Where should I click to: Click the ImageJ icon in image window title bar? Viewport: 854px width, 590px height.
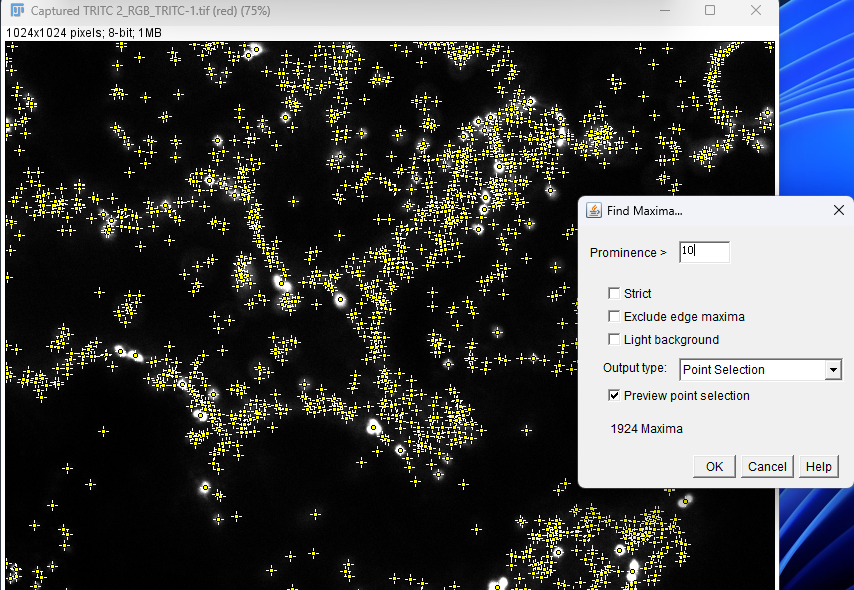17,10
